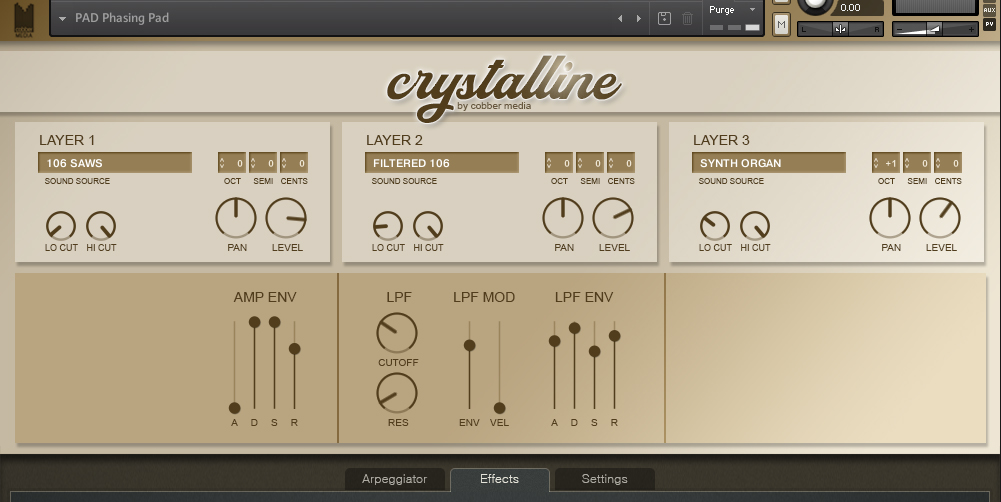Click Layer 1 LEVEL knob
Viewport: 1001px width, 502px height.
coord(286,218)
